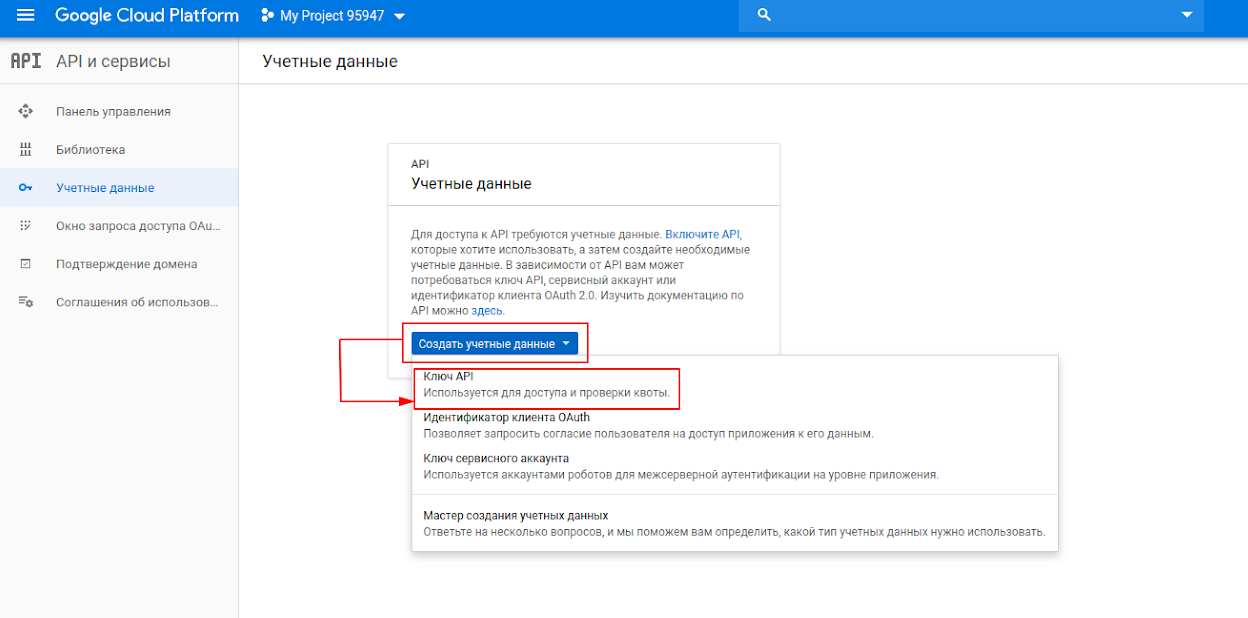Screen dimensions: 1248x618
Task: Choose Идентификатор клиента OAuth option
Action: (735, 426)
